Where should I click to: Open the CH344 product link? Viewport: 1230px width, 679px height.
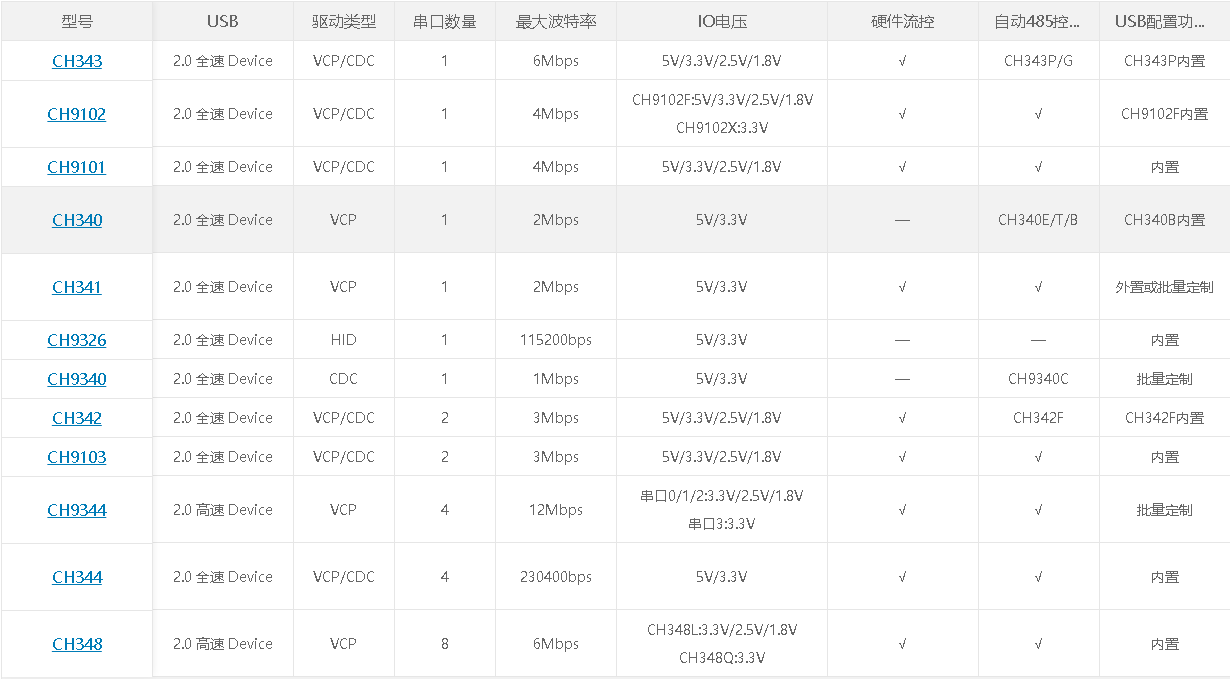[77, 577]
